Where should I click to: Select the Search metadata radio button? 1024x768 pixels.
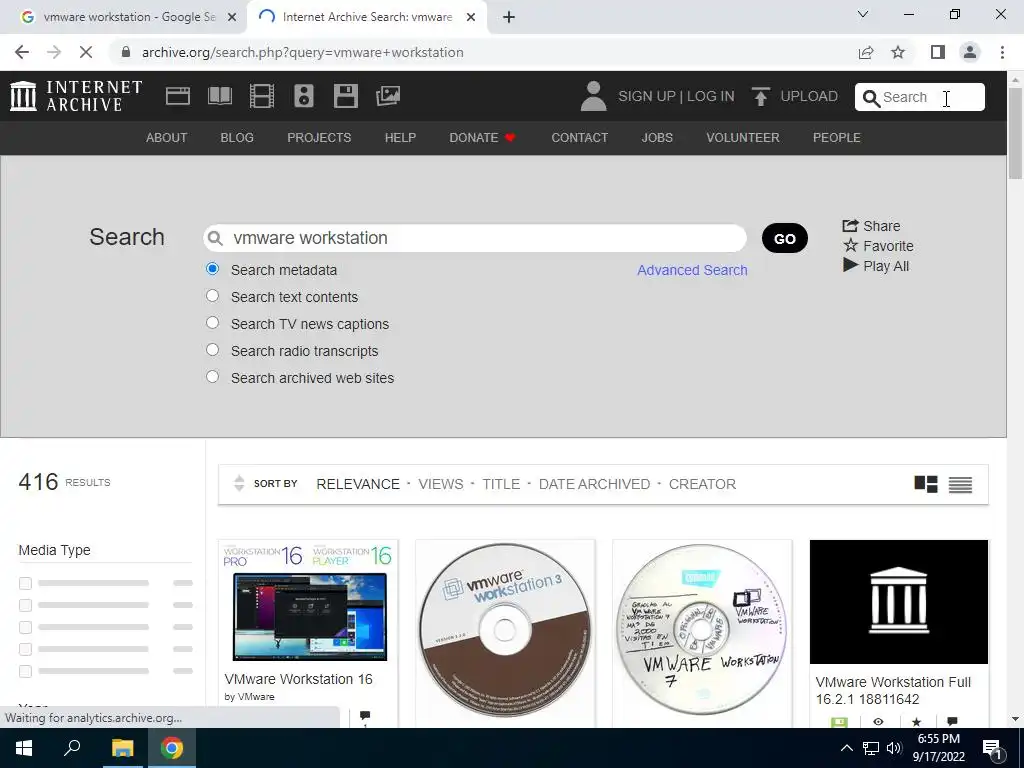[x=212, y=269]
